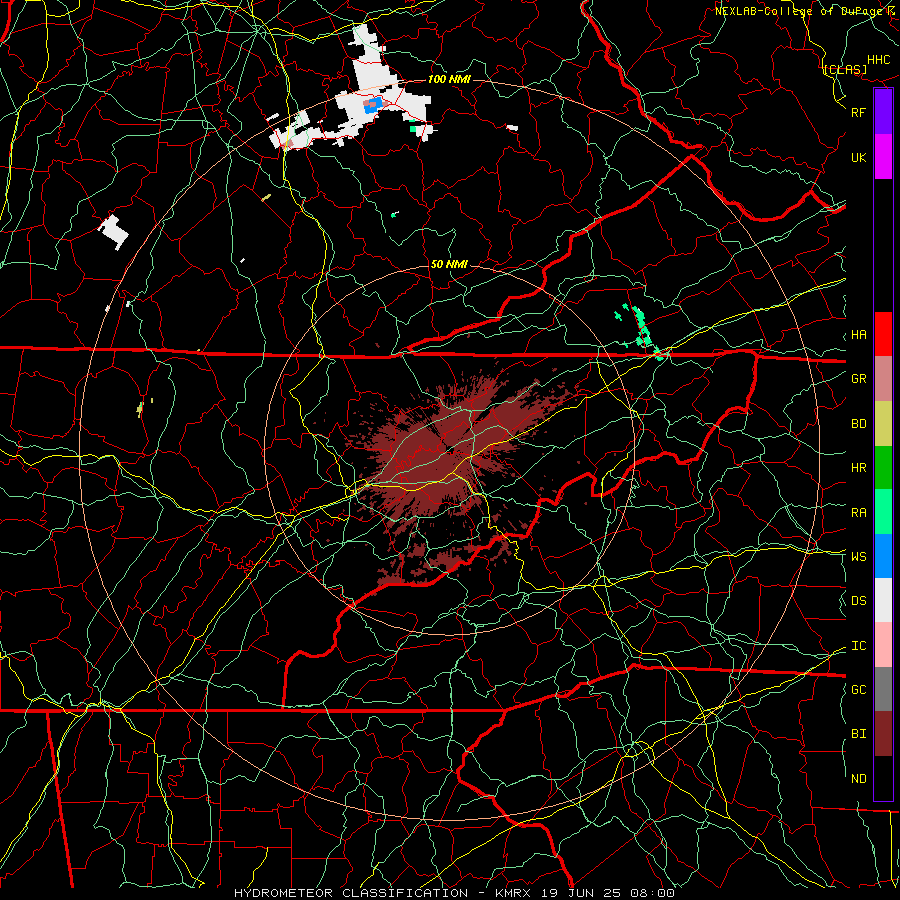The image size is (900, 900).
Task: Click the "RA" legend label
Action: [x=859, y=513]
